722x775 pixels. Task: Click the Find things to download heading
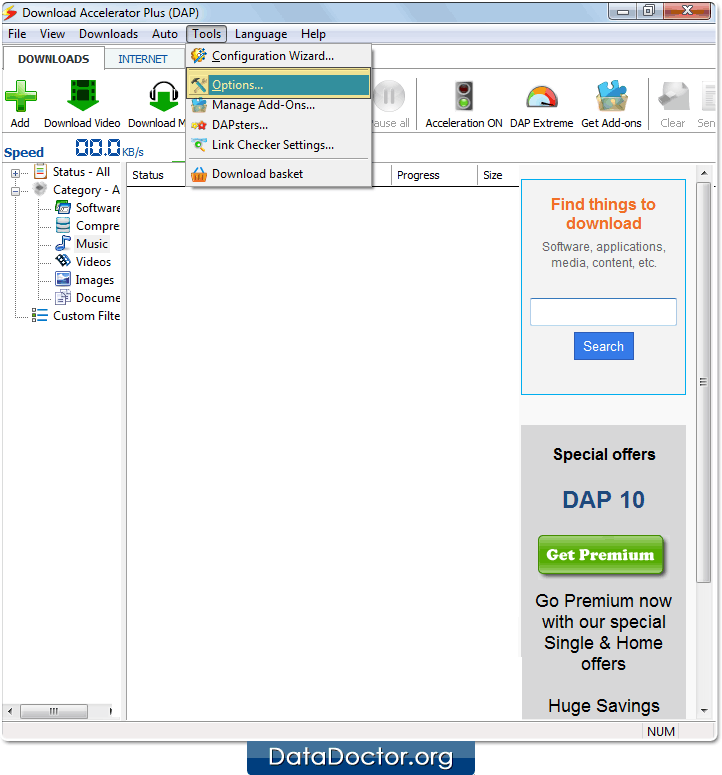click(603, 214)
